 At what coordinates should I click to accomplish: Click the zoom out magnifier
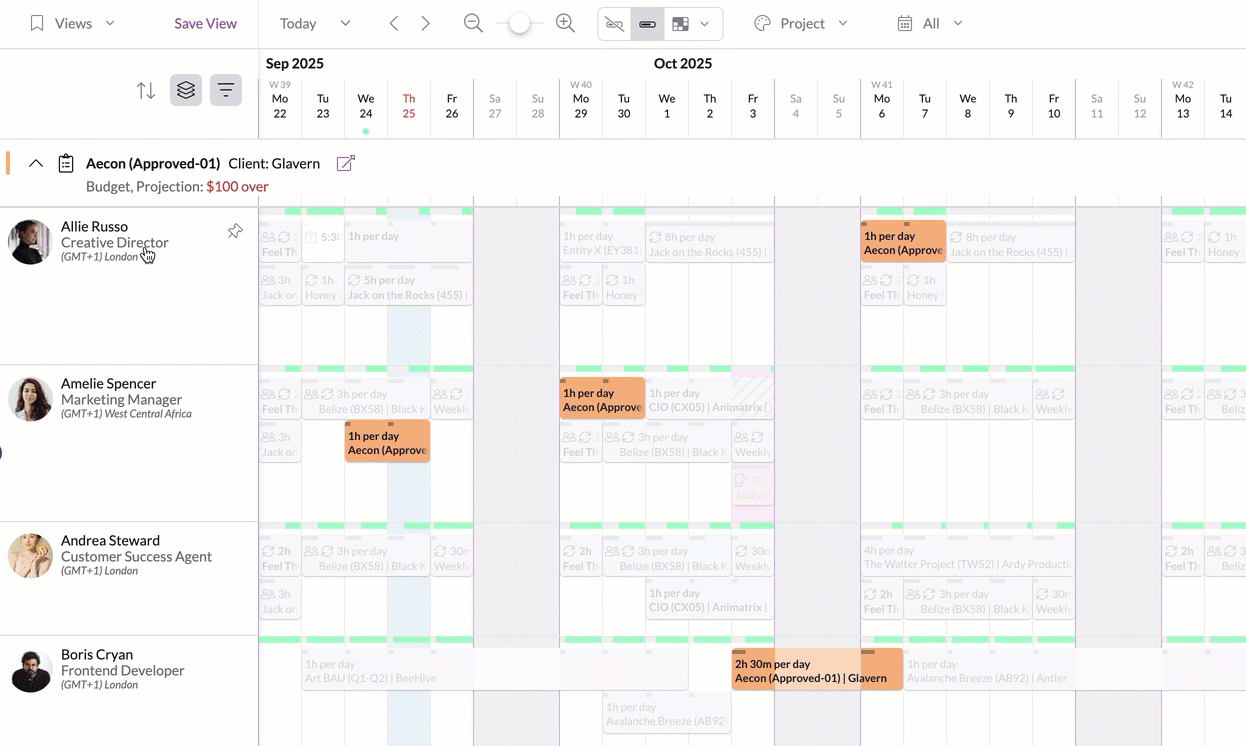(474, 23)
